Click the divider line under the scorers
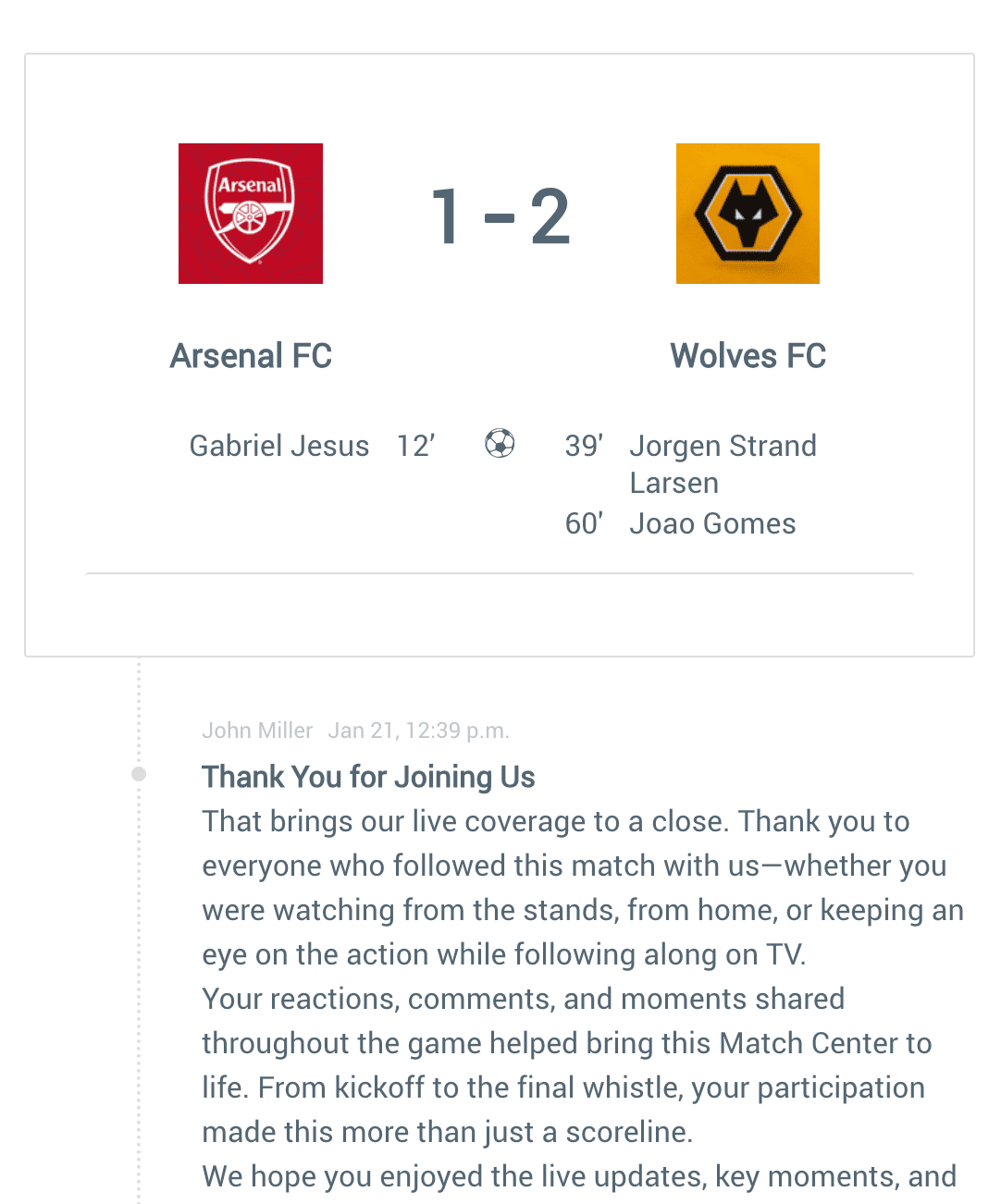The height and width of the screenshot is (1204, 1001). [500, 574]
